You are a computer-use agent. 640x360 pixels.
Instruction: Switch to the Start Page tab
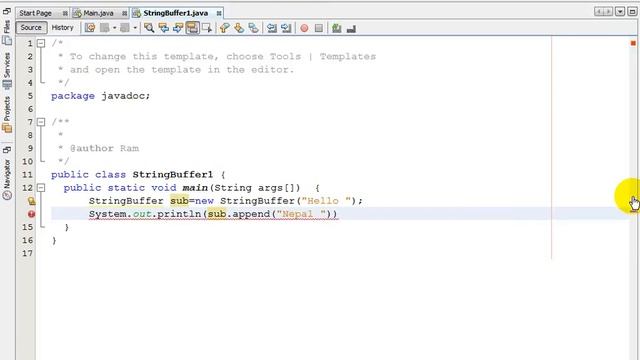(x=36, y=13)
